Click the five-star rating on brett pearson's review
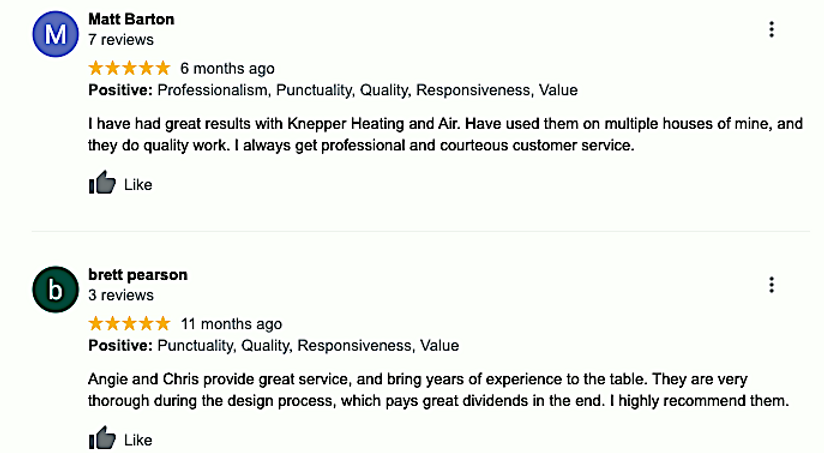The height and width of the screenshot is (453, 824). (129, 324)
